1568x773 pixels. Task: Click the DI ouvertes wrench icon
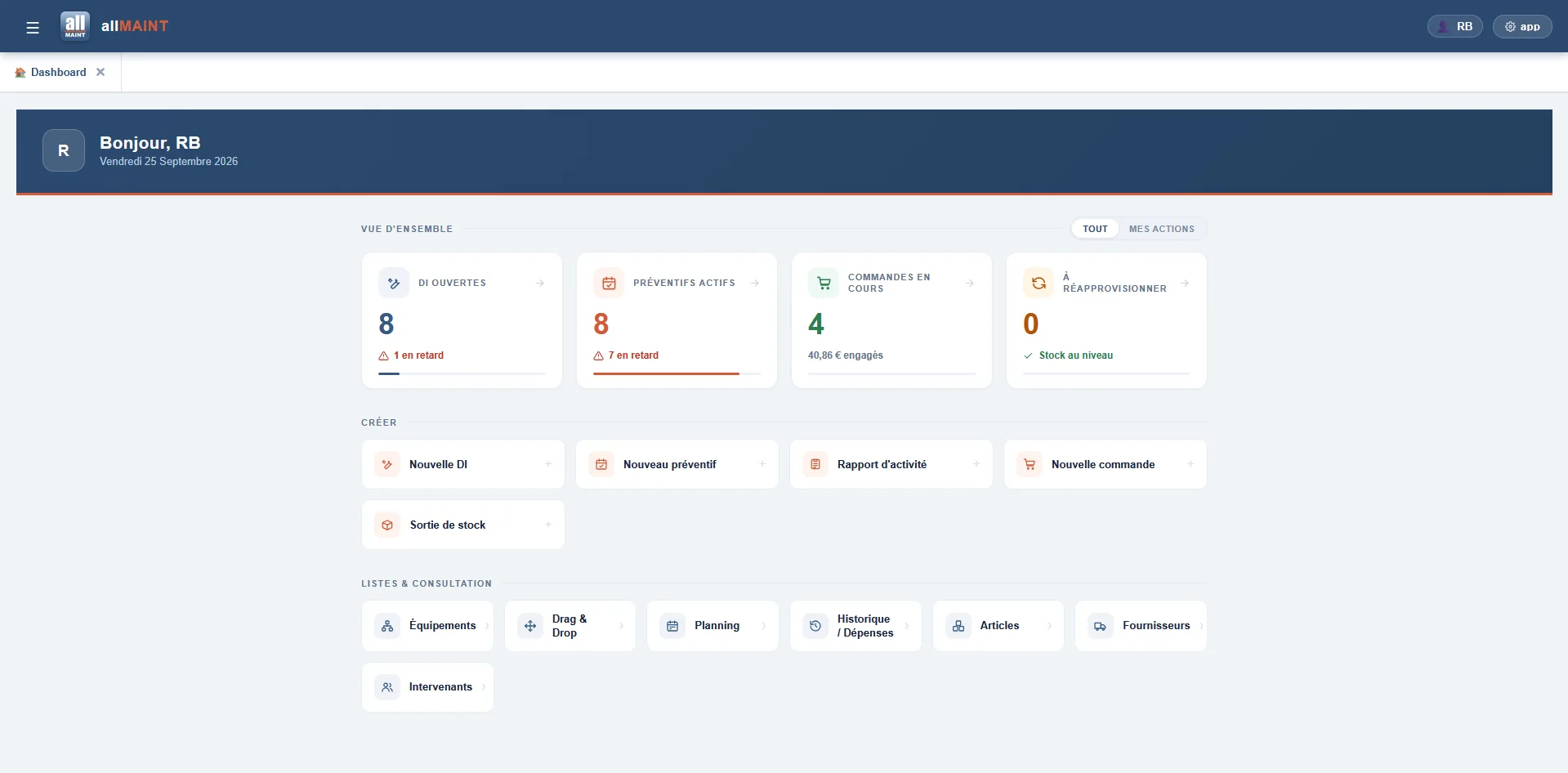coord(394,284)
